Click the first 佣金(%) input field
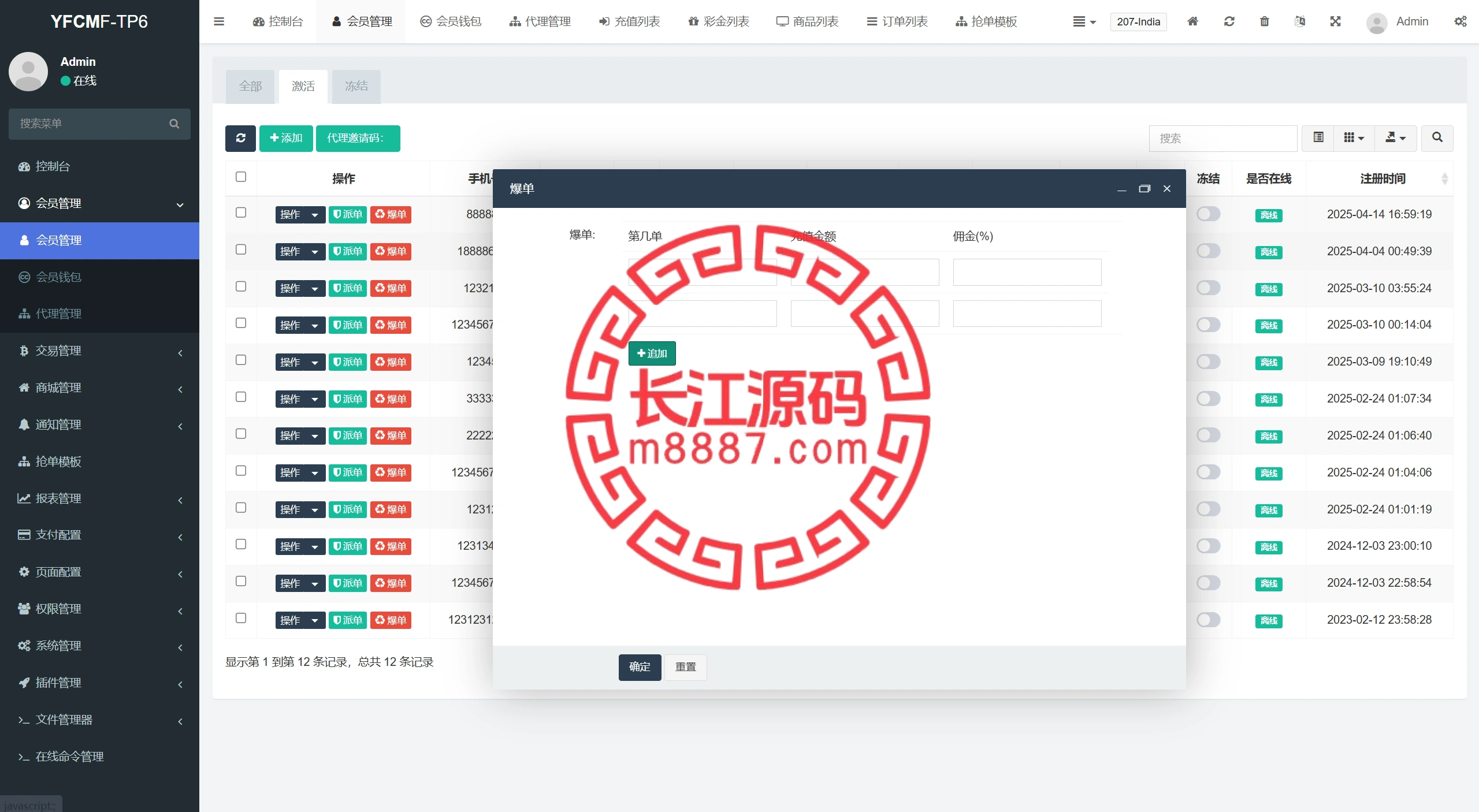Image resolution: width=1479 pixels, height=812 pixels. 1027,272
